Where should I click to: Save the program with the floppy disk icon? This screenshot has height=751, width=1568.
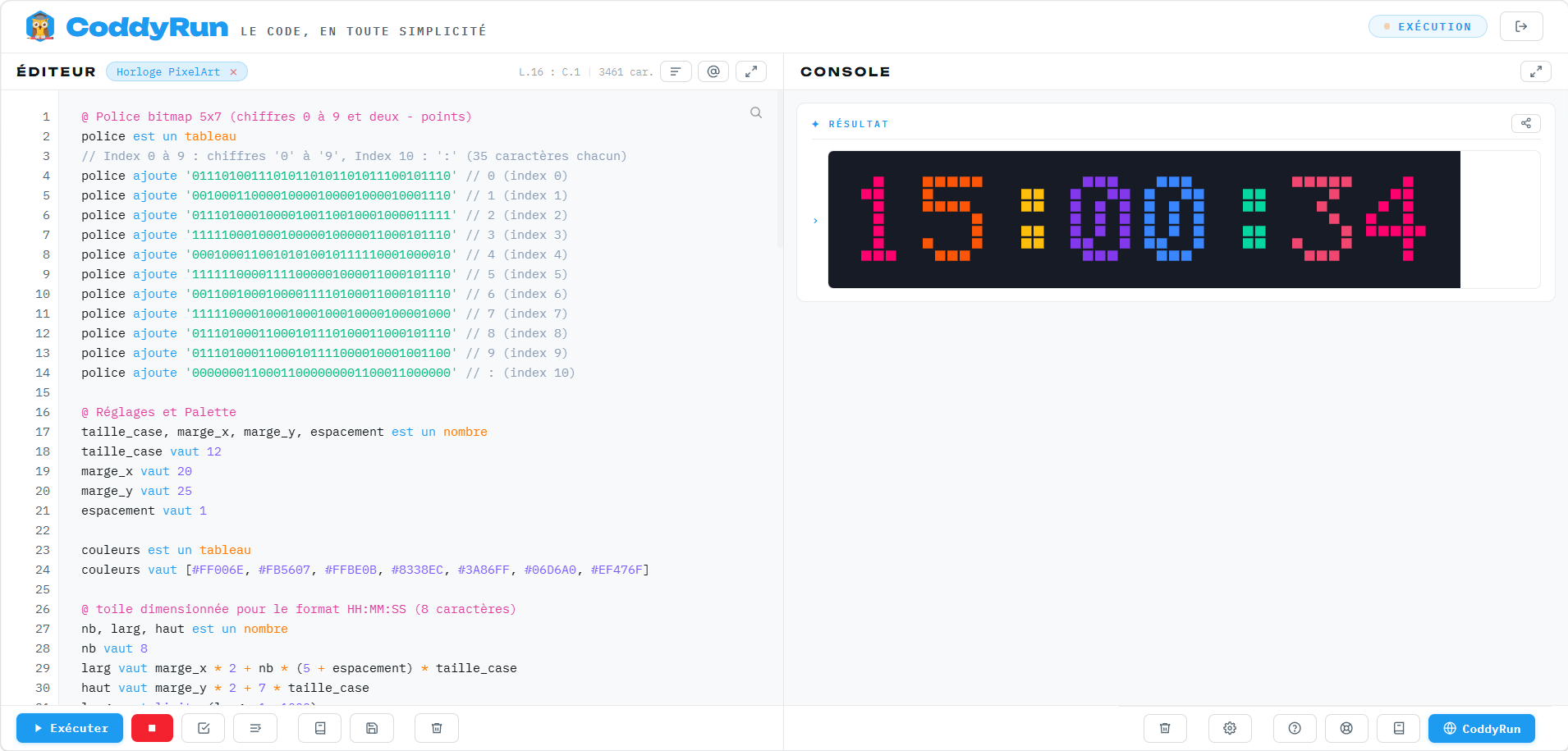point(372,728)
